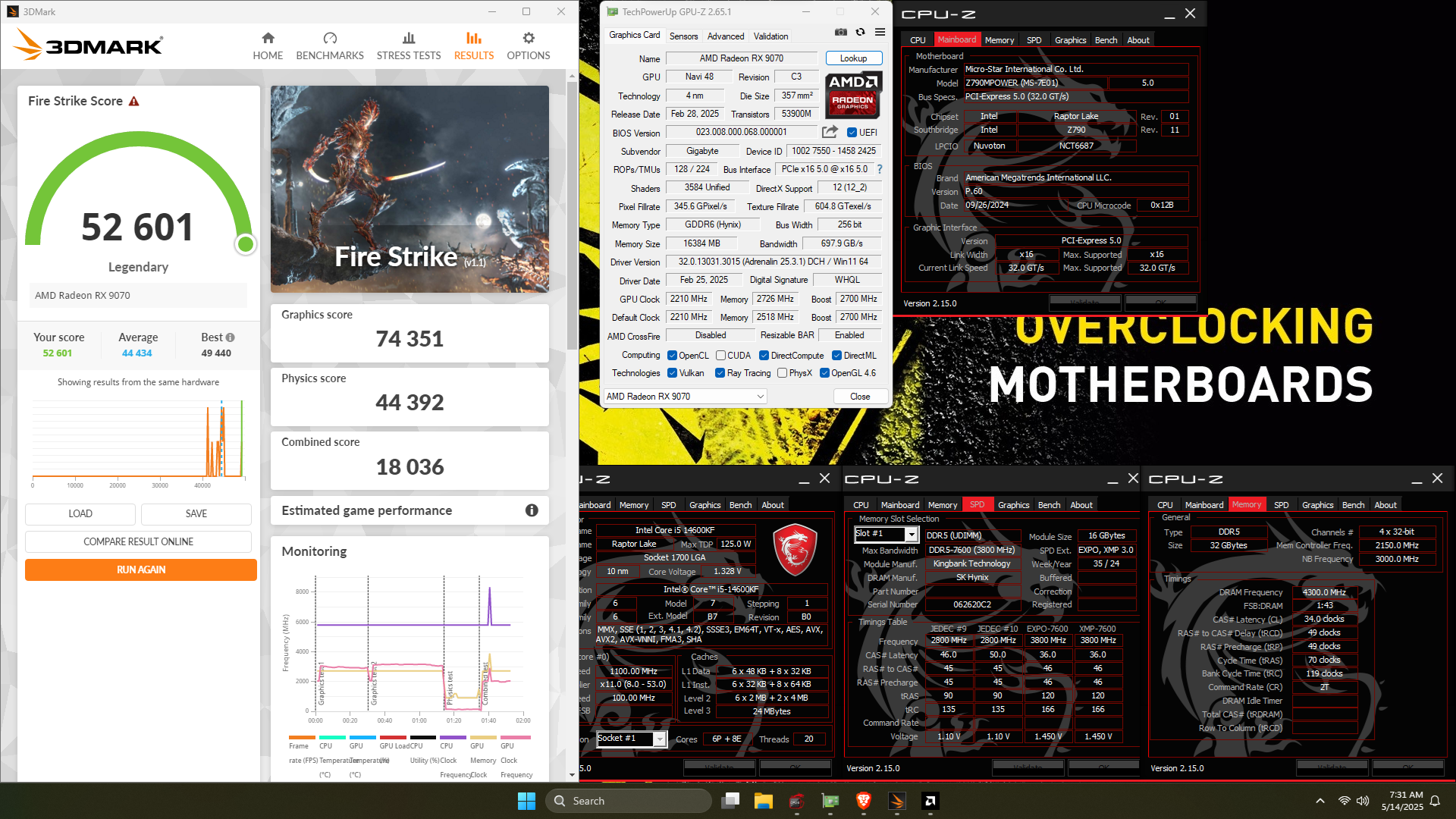
Task: Click the score gauge green knob
Action: point(245,244)
